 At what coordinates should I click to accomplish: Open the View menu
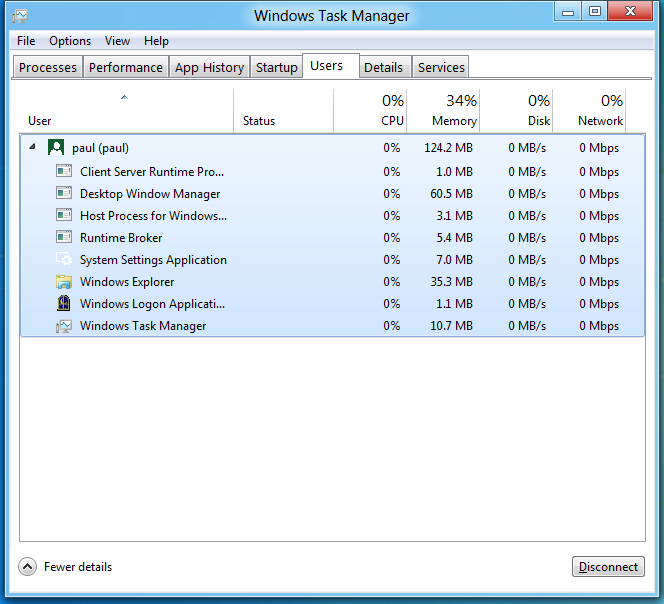(x=117, y=41)
